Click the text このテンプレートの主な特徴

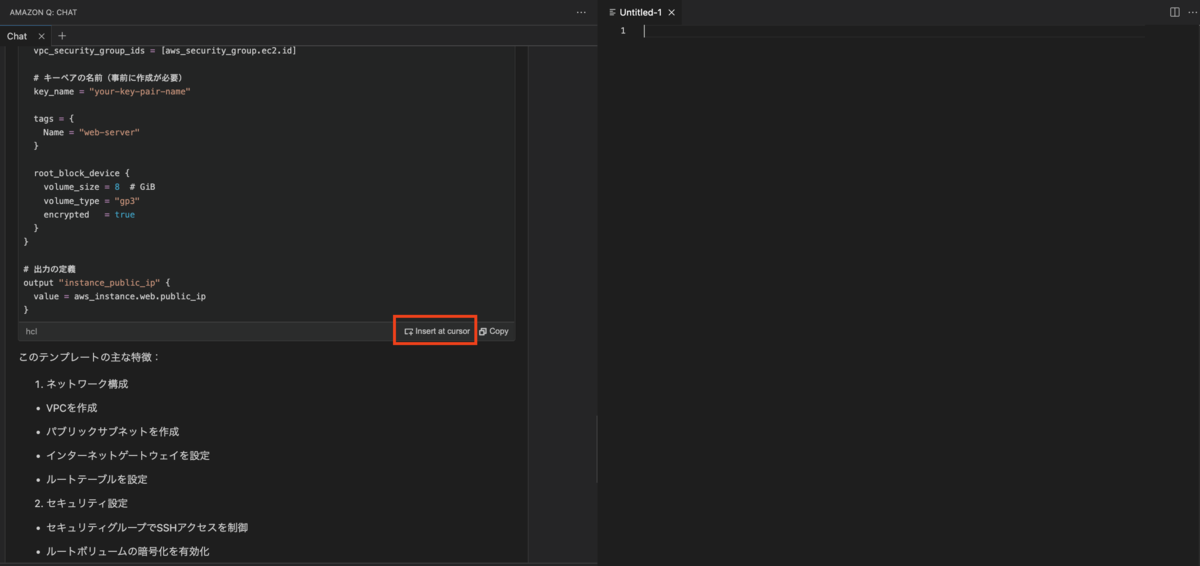tap(89, 357)
